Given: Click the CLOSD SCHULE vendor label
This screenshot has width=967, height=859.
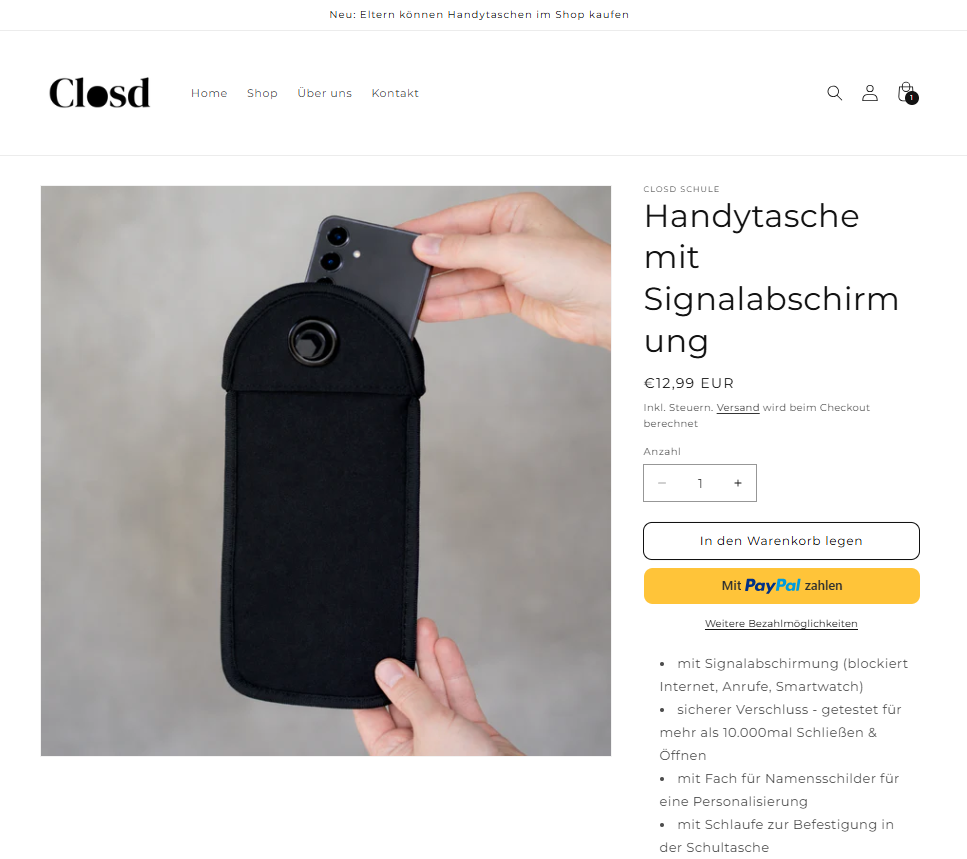Looking at the screenshot, I should point(681,189).
